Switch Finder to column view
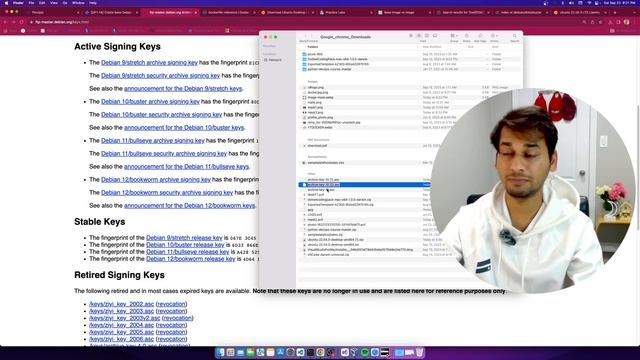Screen dimensions: 640x360 point(427,36)
